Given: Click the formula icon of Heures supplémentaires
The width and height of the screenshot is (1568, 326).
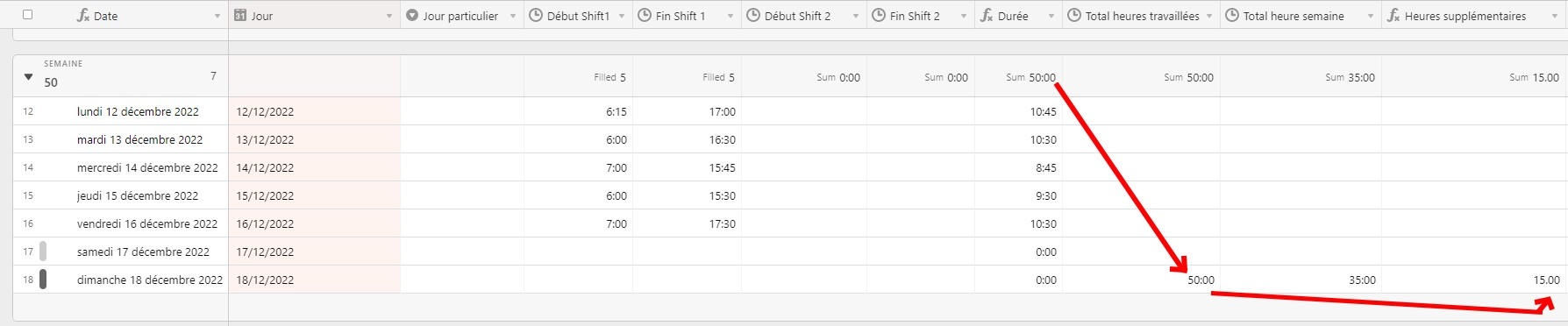Looking at the screenshot, I should [x=1393, y=16].
